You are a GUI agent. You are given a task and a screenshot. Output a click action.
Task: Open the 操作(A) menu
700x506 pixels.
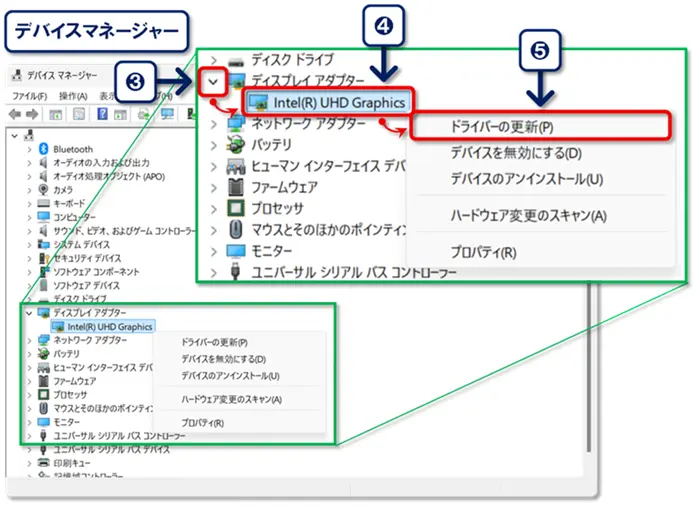pos(73,96)
